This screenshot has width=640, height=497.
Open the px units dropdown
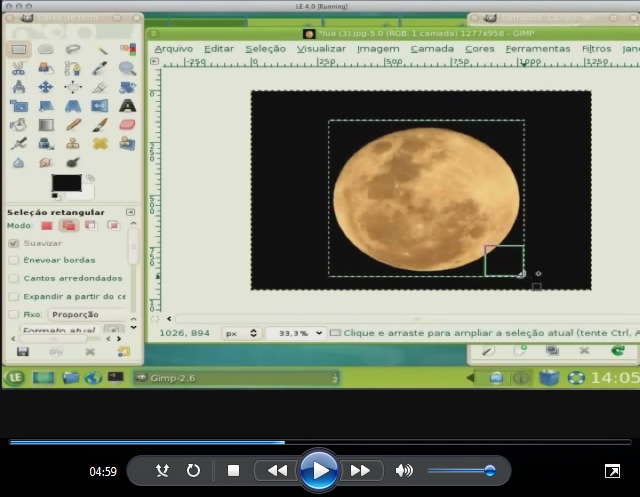[241, 333]
